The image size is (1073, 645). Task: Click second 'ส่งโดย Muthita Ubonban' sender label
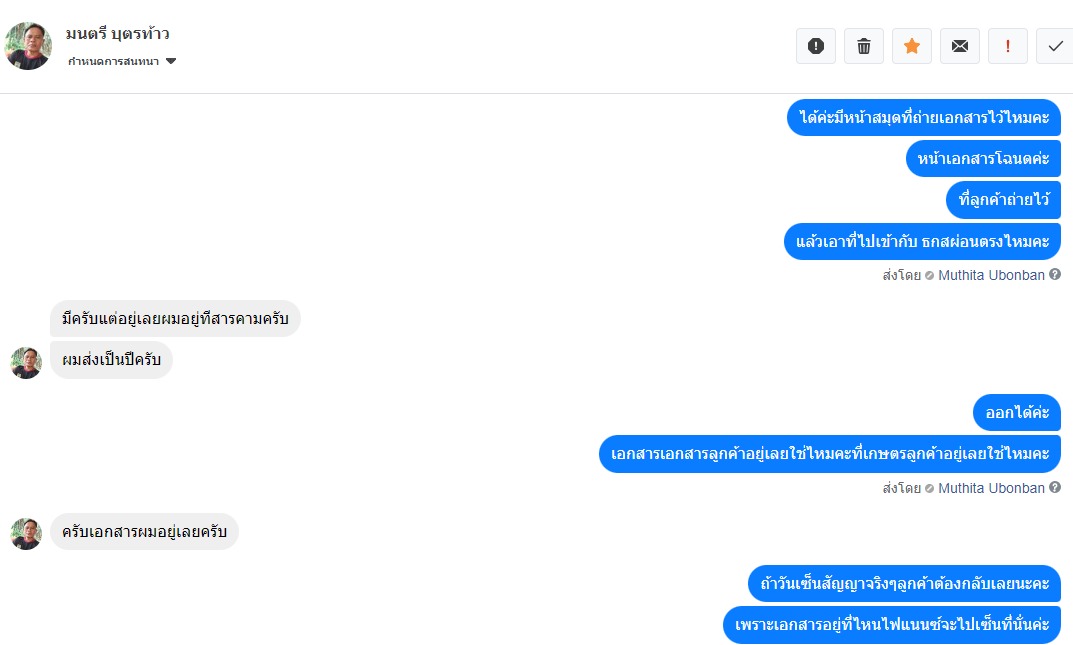[x=964, y=488]
